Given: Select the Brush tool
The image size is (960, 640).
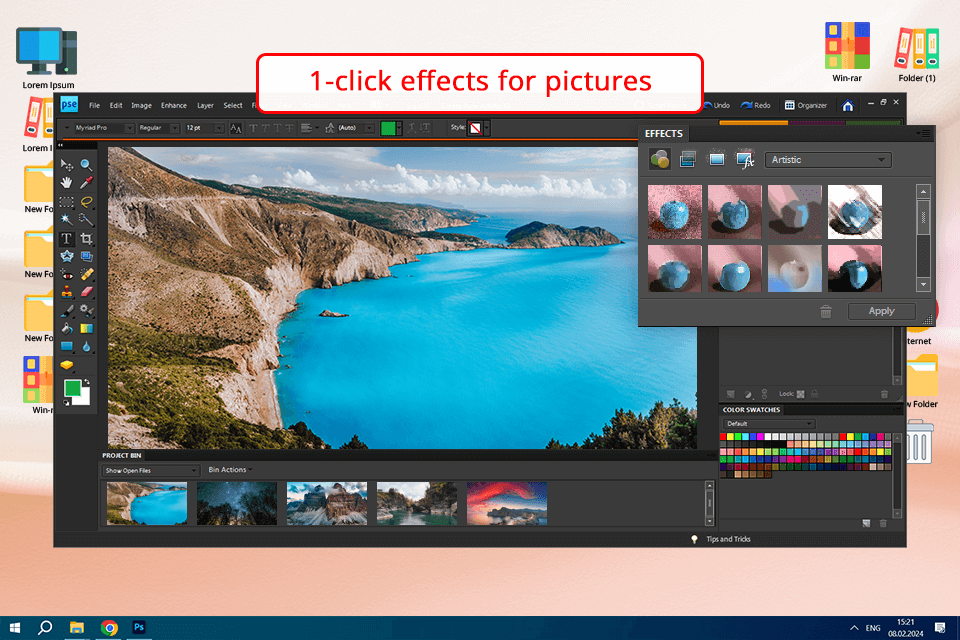Looking at the screenshot, I should pos(67,311).
